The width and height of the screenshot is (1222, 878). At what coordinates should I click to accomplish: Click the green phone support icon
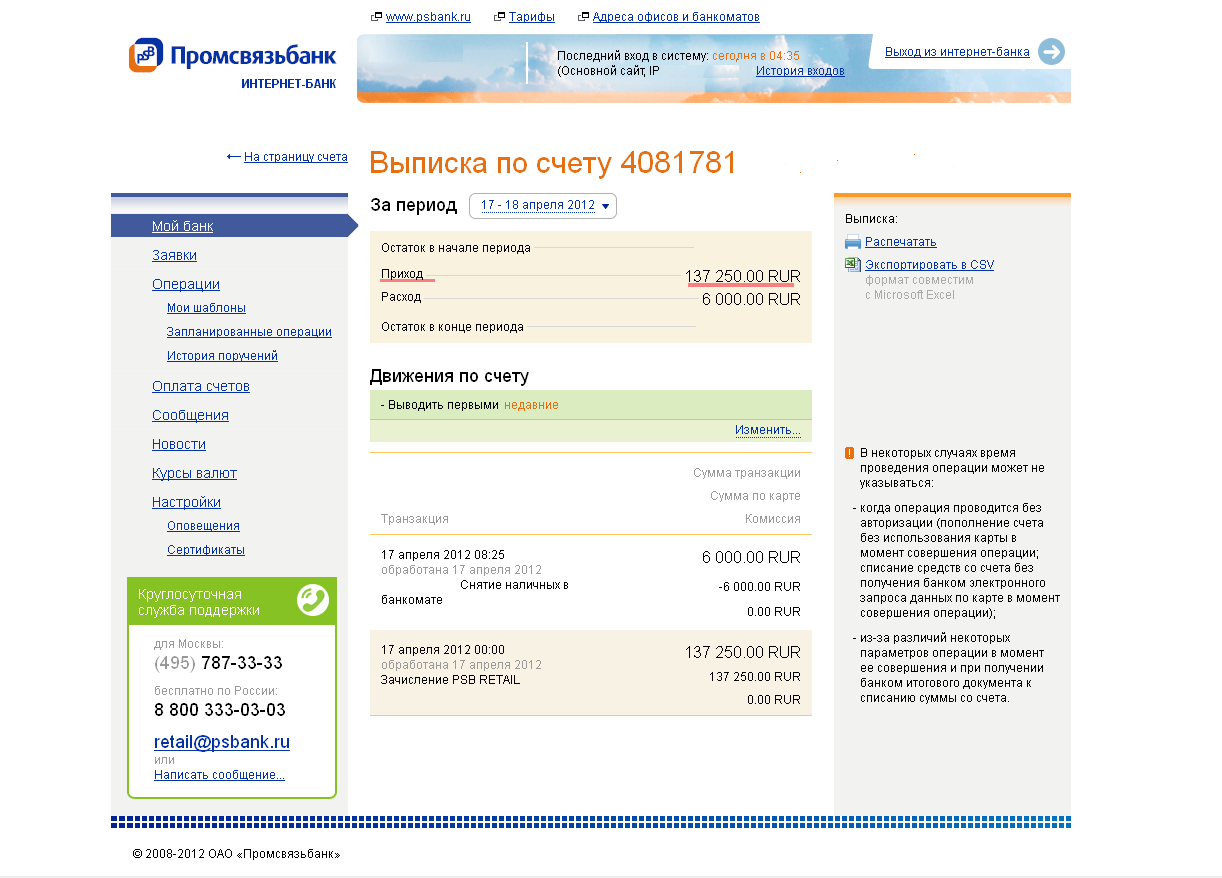(x=313, y=599)
